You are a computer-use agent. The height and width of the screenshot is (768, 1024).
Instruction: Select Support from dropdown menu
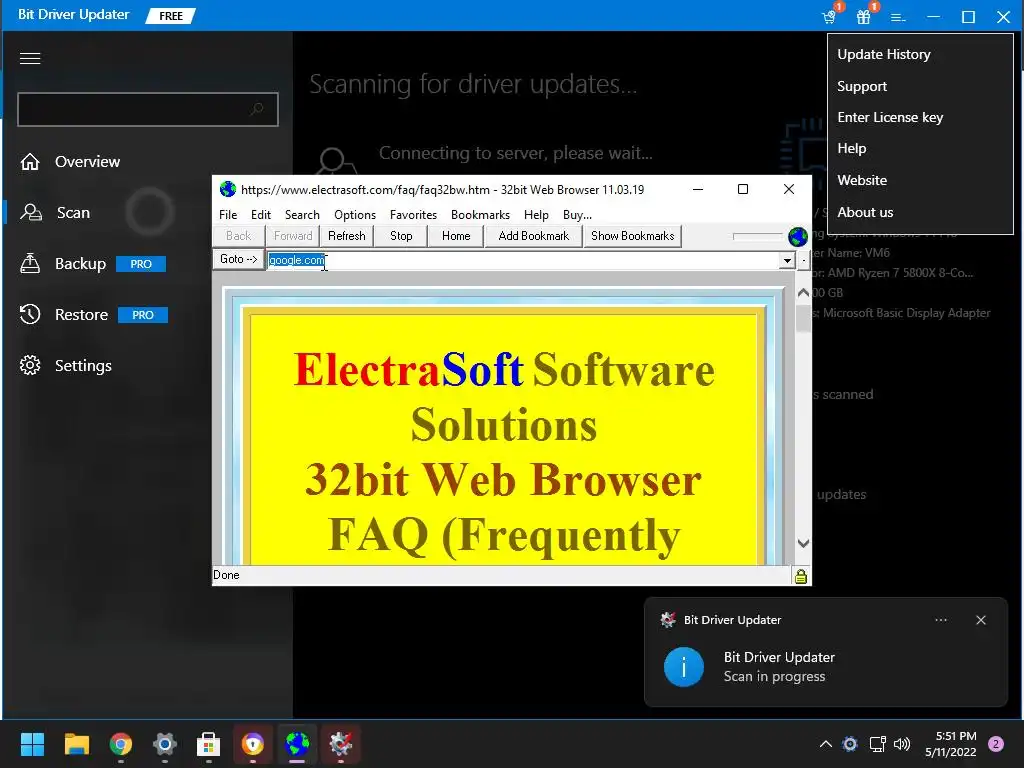(x=862, y=86)
